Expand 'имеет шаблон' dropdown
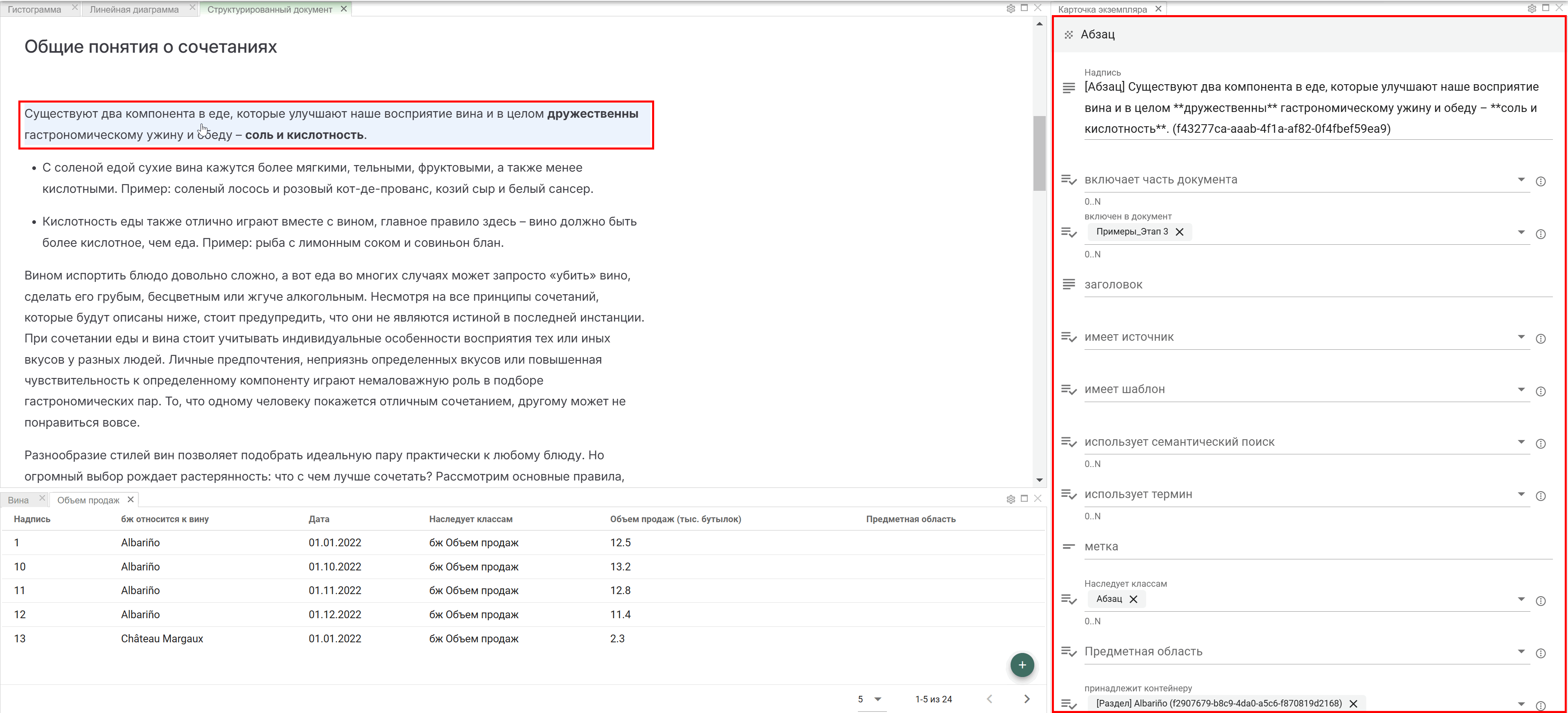 (1521, 390)
